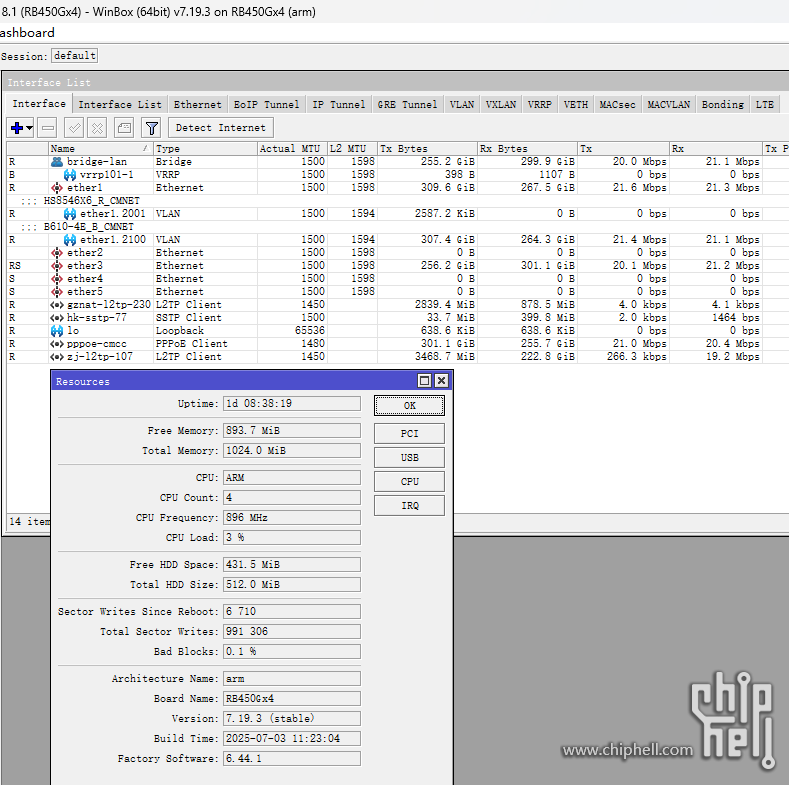Click the Disable cross icon
Screen dimensions: 789x785
coord(97,128)
